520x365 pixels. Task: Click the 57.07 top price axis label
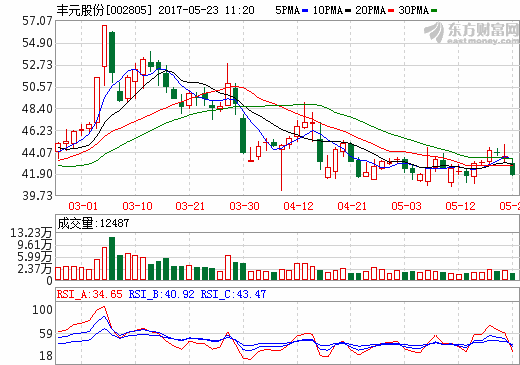coord(37,21)
